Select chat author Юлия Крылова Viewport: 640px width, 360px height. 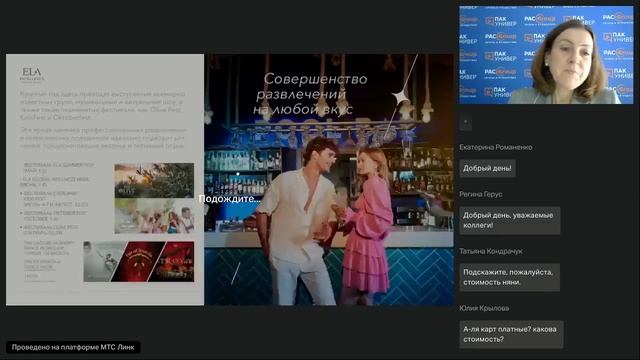484,308
